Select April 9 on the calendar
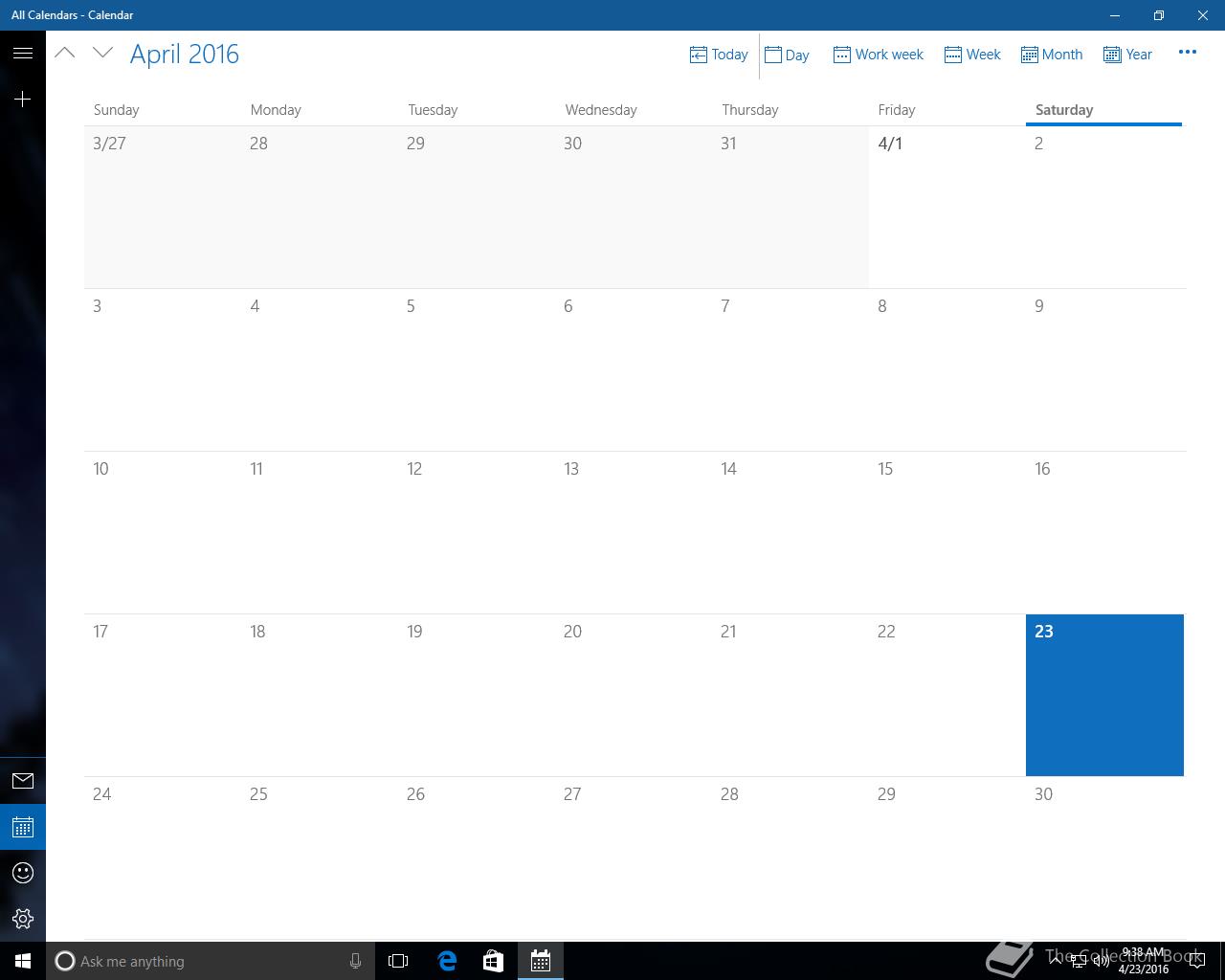The width and height of the screenshot is (1225, 980). 1105,369
